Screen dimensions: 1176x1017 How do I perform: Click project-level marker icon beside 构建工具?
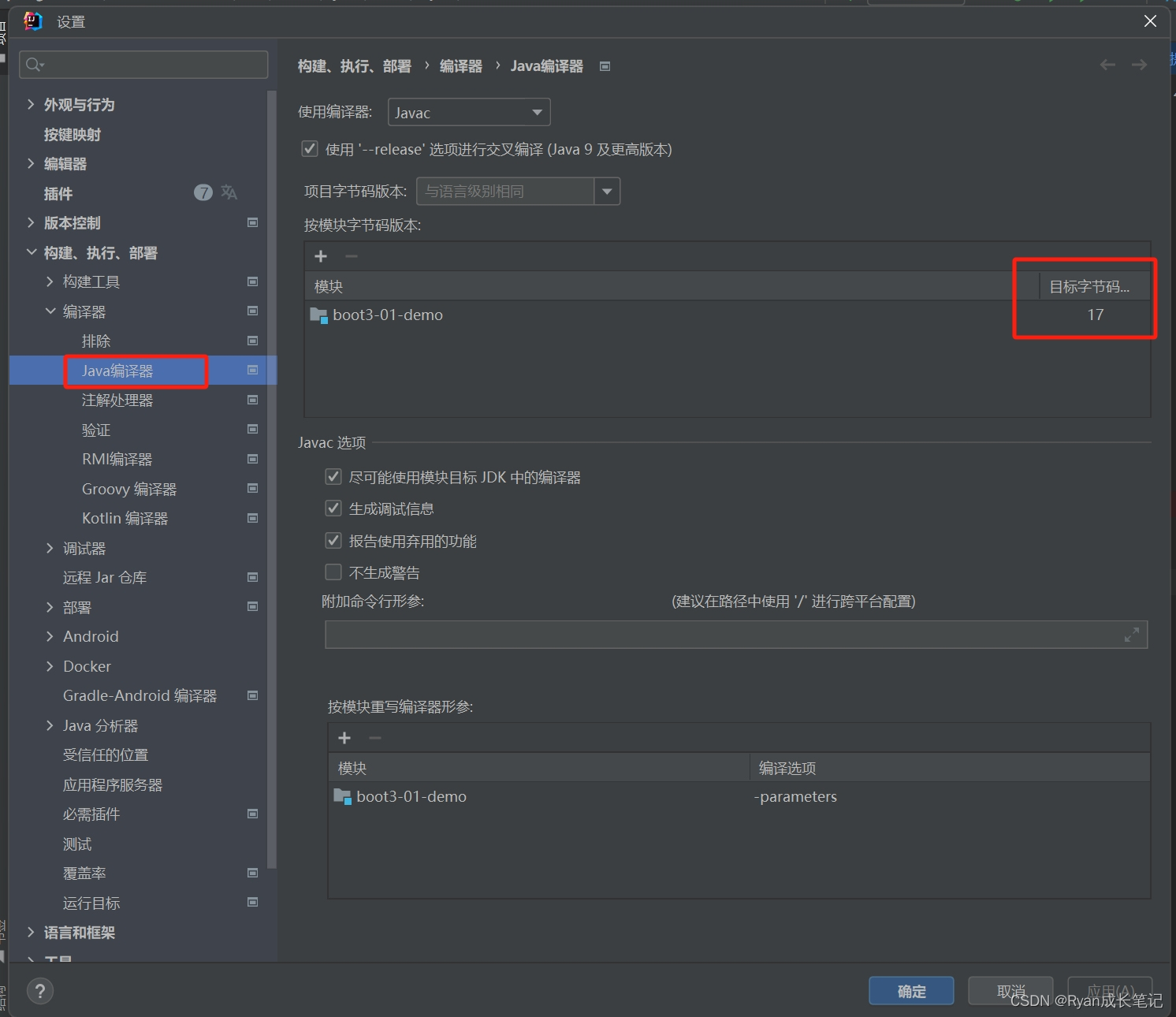coord(253,281)
